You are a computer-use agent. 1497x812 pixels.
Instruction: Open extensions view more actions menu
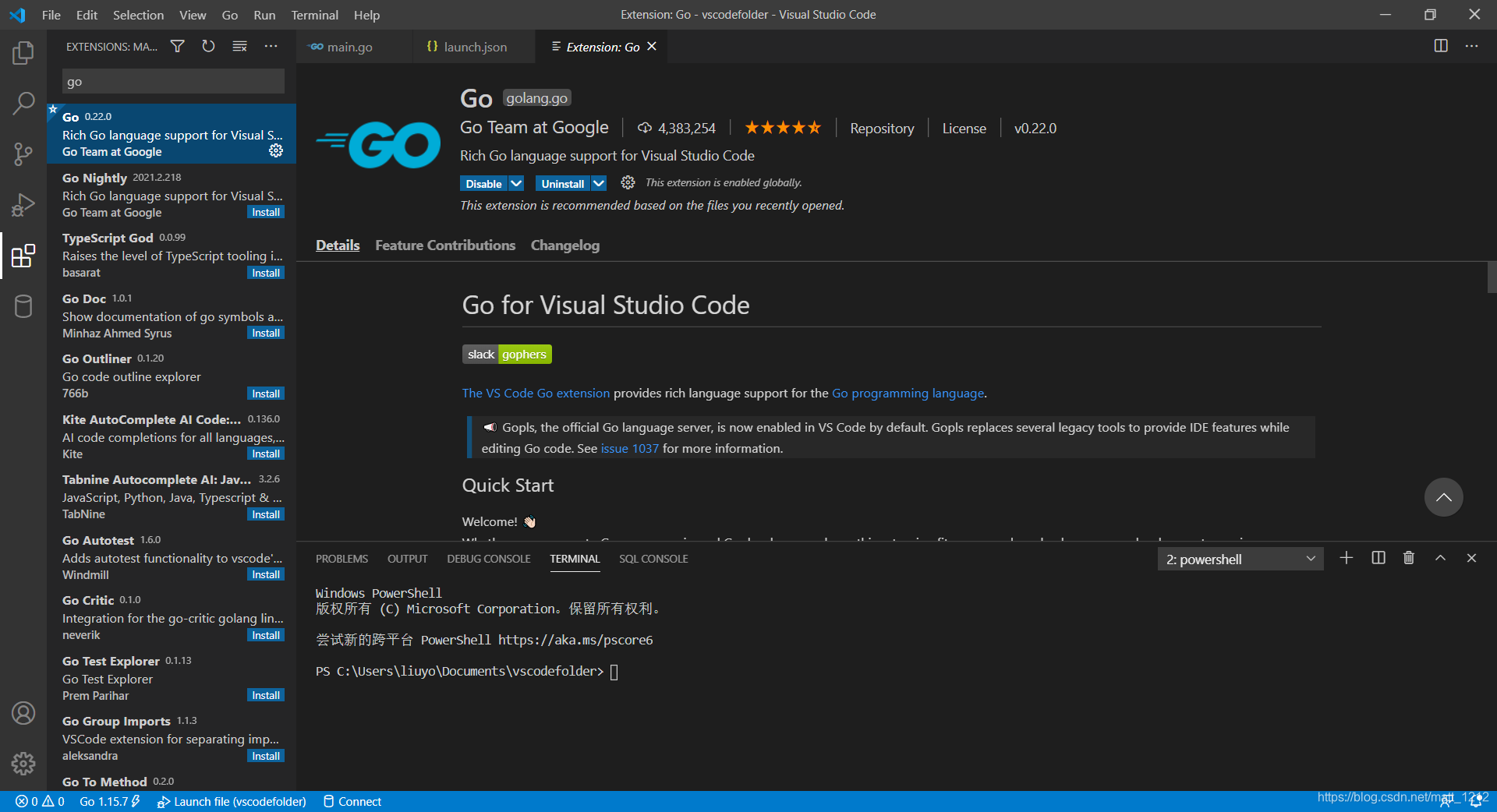(271, 47)
